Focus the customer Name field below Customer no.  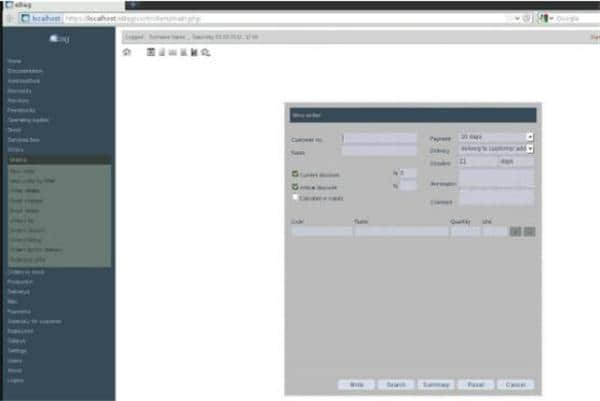(379, 151)
